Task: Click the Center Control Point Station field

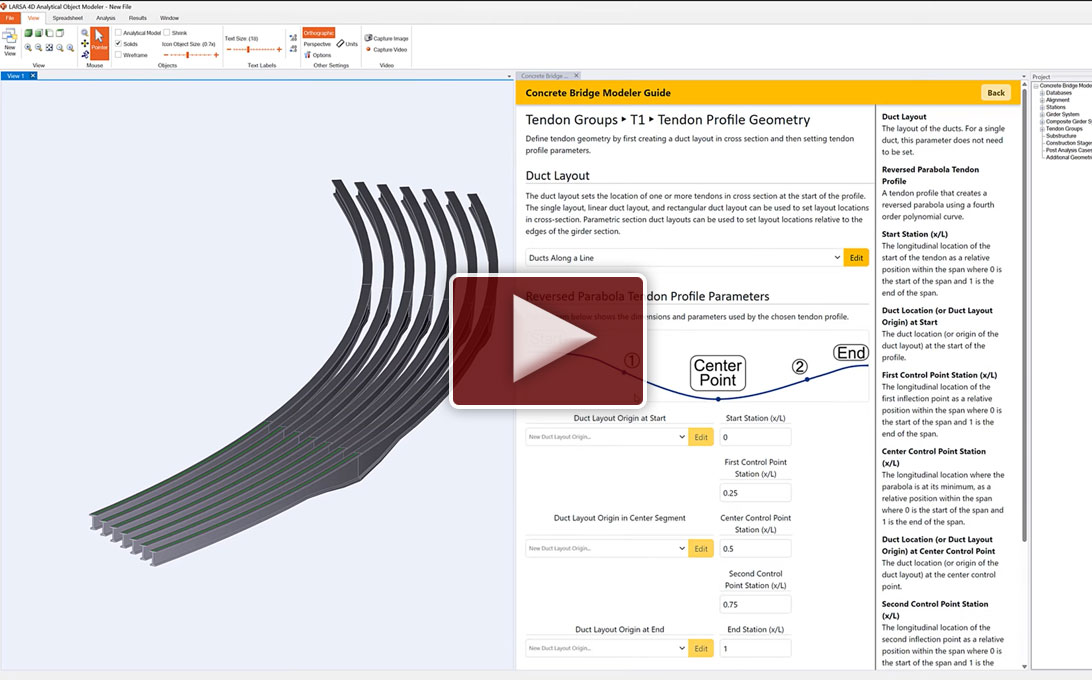Action: [755, 548]
